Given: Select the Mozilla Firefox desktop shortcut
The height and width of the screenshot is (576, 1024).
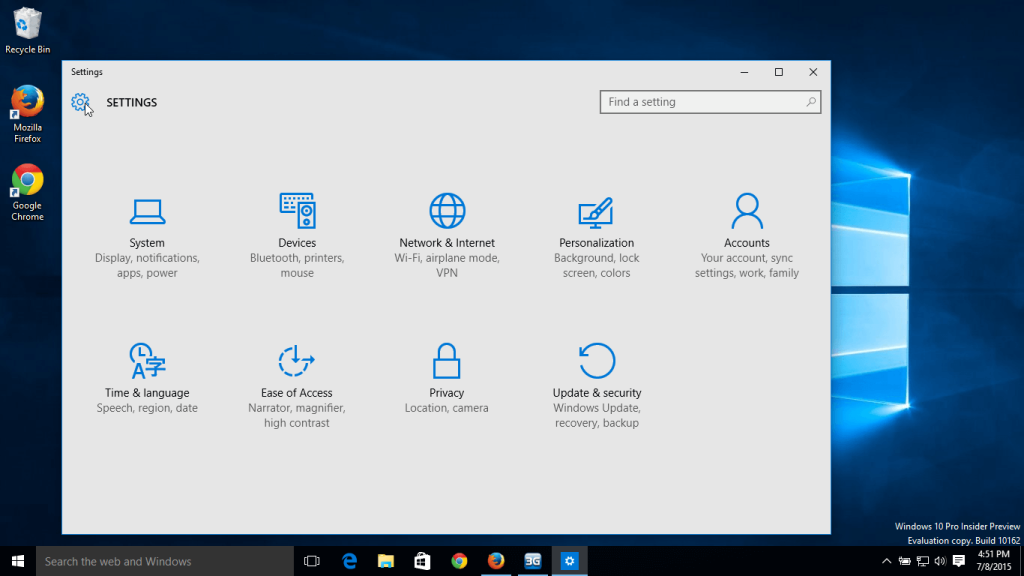Looking at the screenshot, I should 27,114.
